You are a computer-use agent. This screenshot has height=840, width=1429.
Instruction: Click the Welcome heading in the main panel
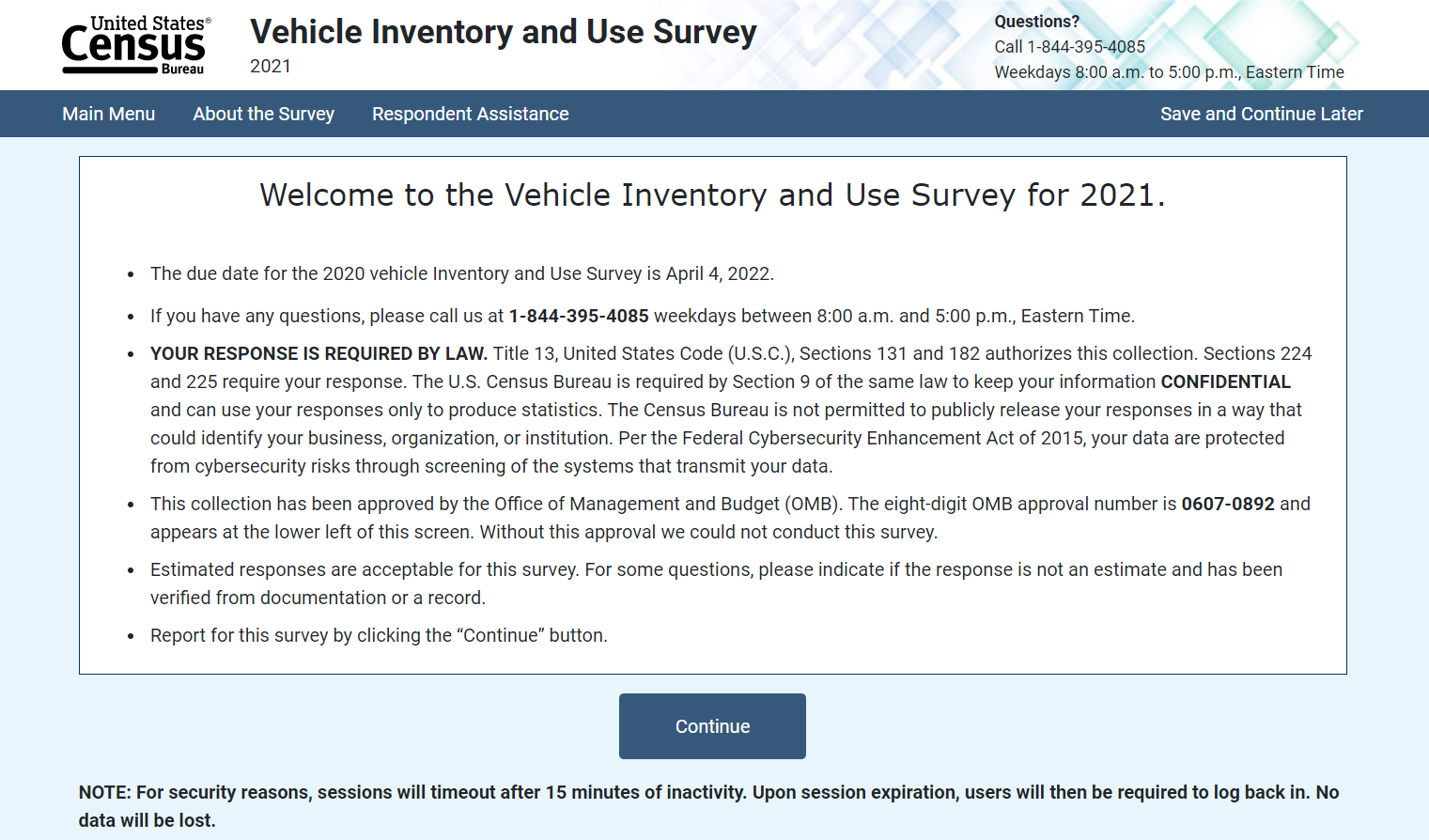[x=712, y=194]
